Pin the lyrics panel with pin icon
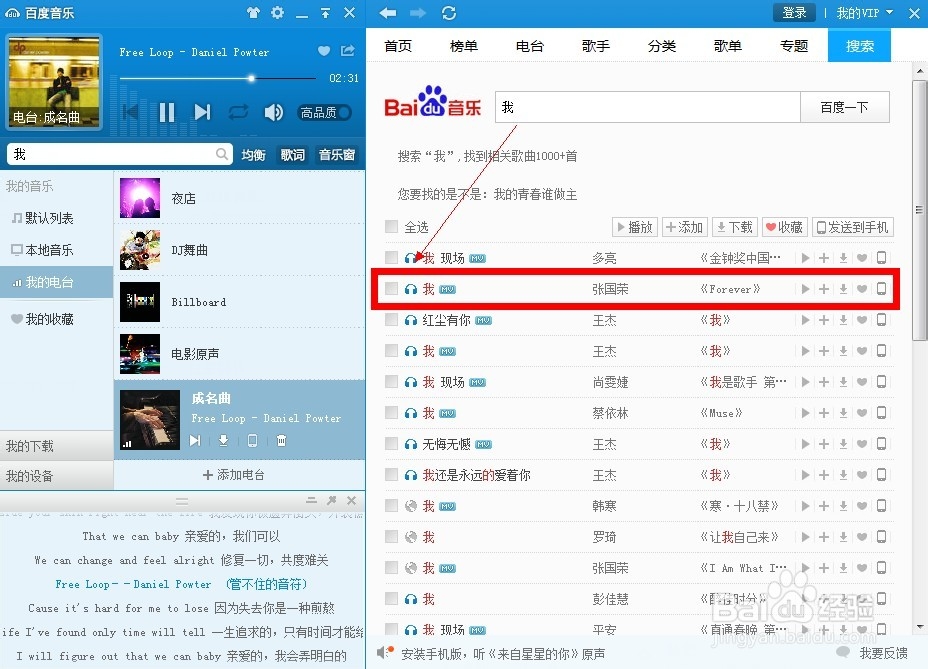Image resolution: width=928 pixels, height=669 pixels. point(331,500)
